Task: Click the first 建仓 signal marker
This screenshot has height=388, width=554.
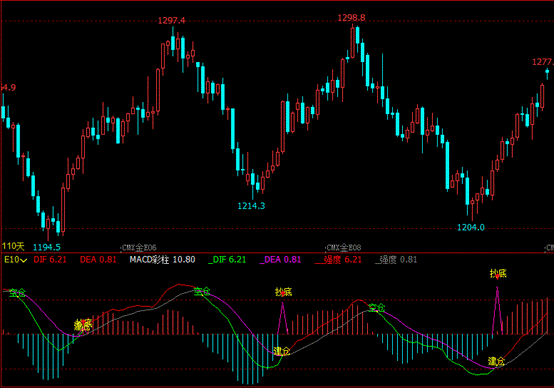Action: point(282,351)
